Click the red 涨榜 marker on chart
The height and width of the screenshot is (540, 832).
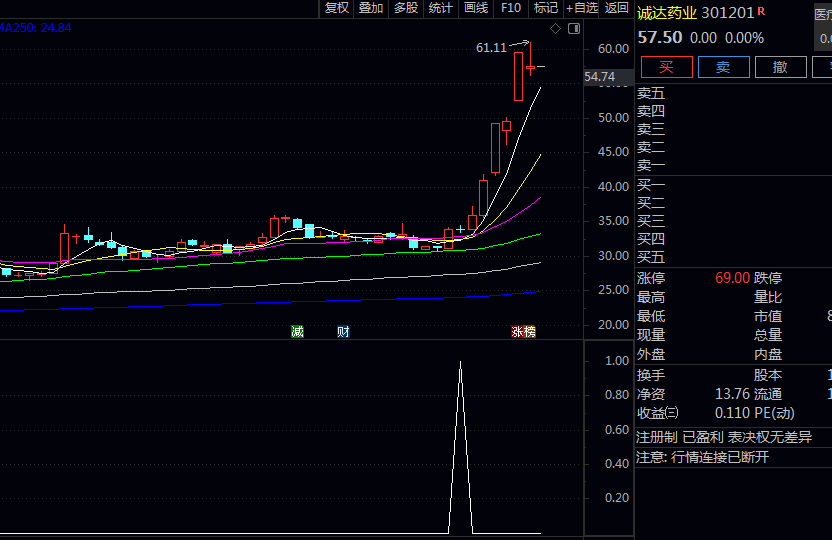click(523, 332)
